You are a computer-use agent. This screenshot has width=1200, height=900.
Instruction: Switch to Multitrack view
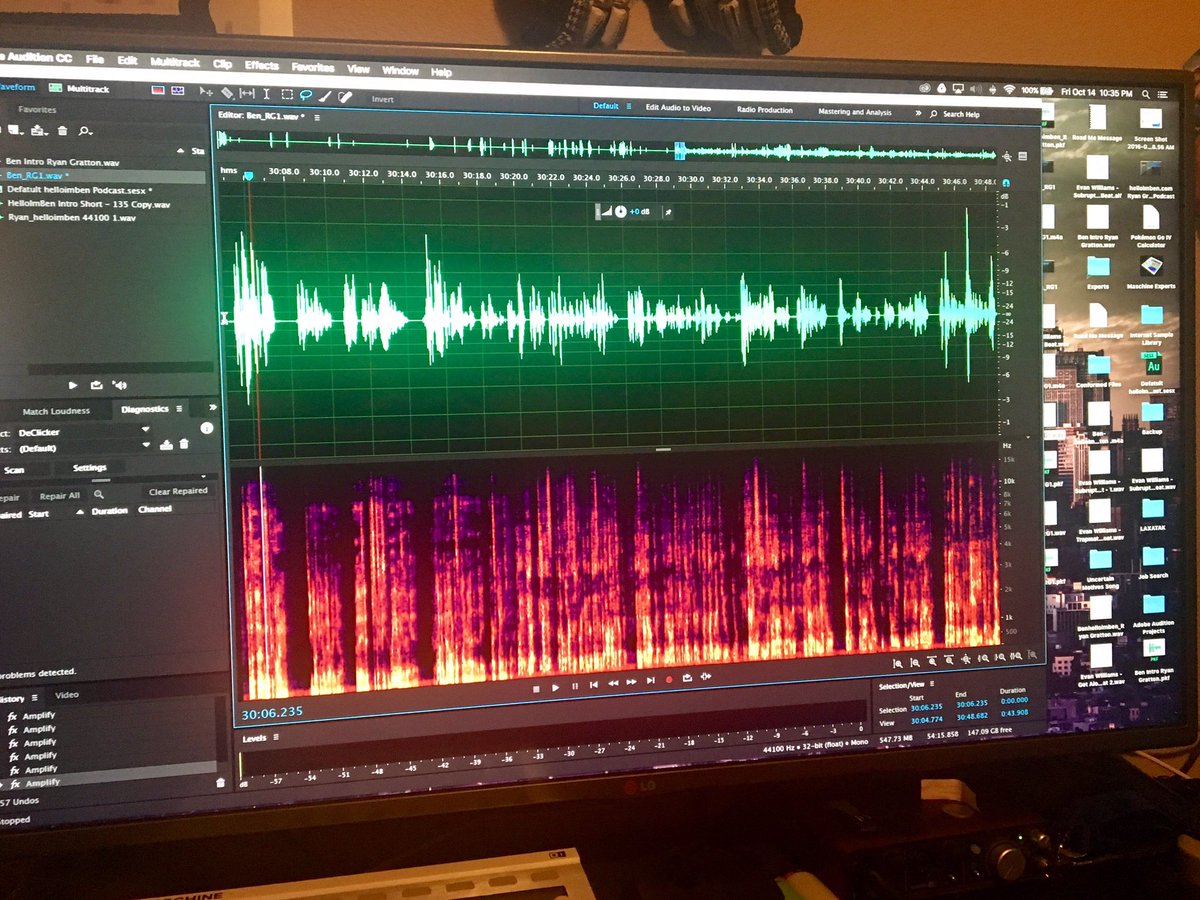(x=80, y=88)
